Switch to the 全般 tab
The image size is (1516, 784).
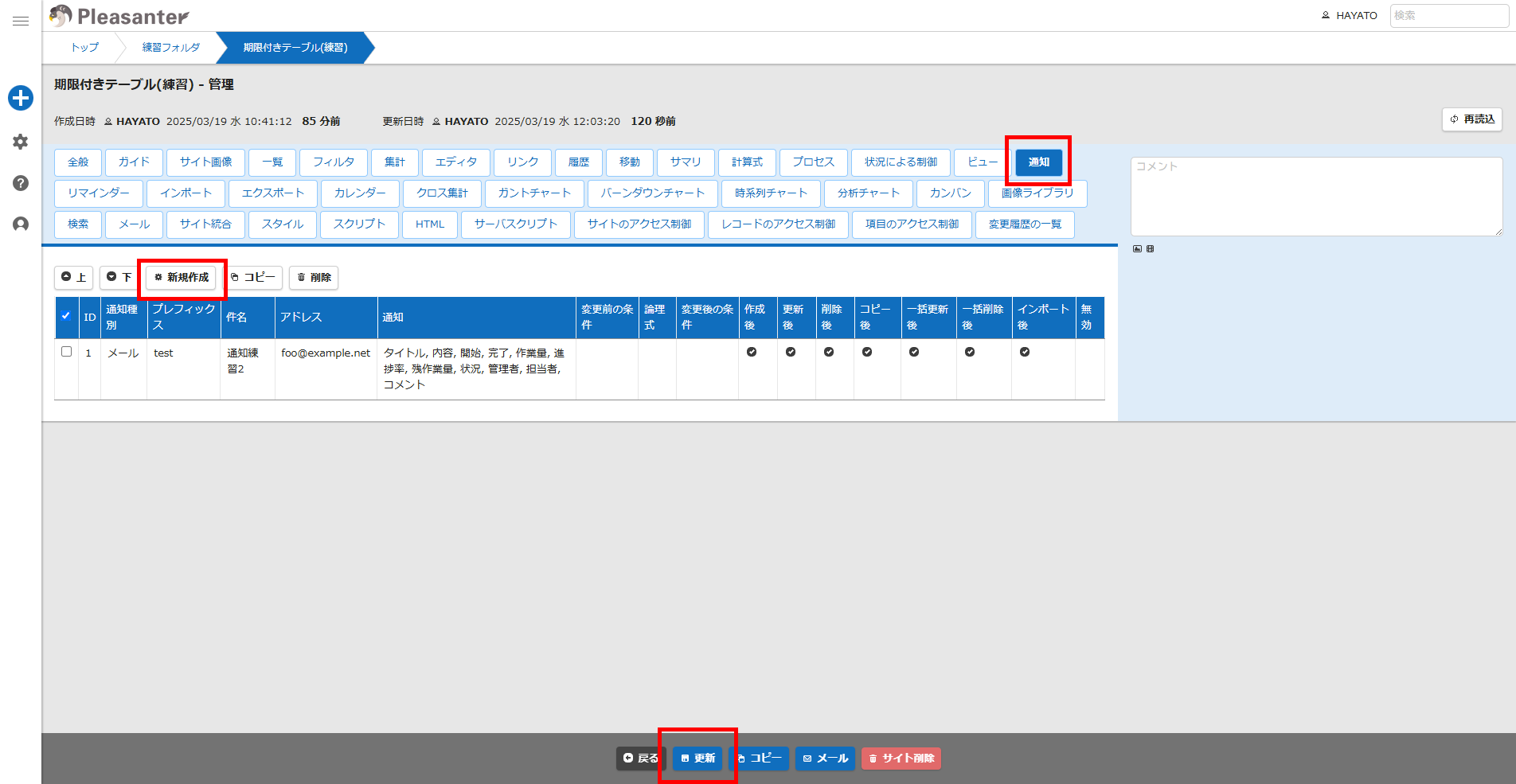pos(78,162)
